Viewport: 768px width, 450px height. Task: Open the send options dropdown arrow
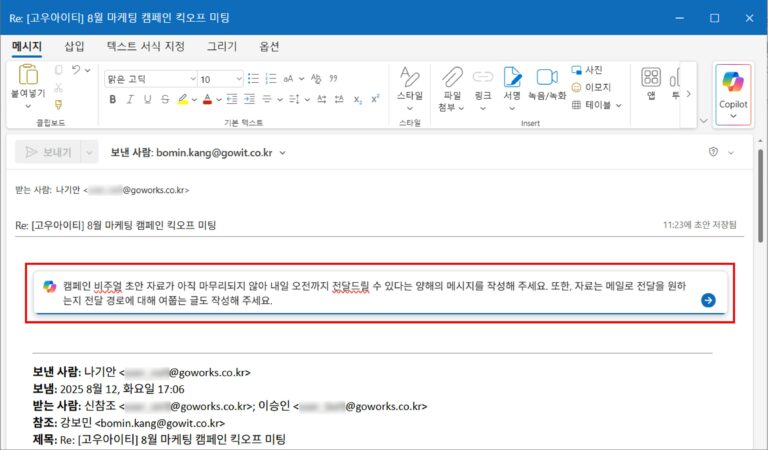(89, 152)
